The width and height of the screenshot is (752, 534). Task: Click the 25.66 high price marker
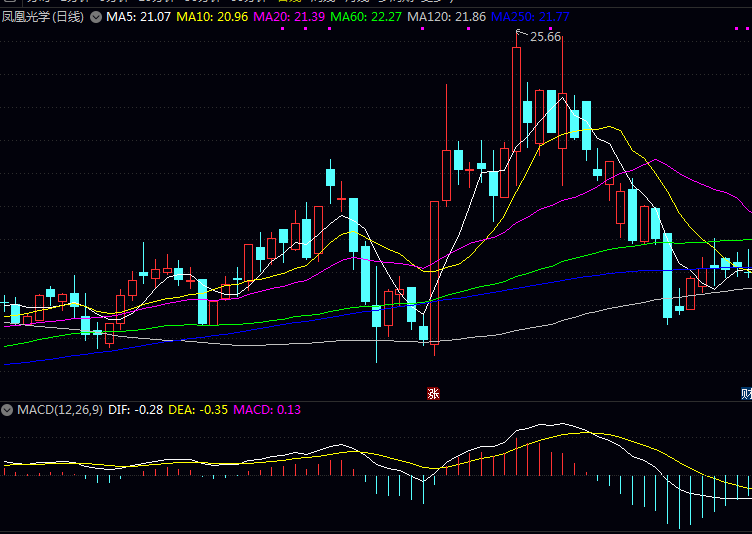coord(545,37)
